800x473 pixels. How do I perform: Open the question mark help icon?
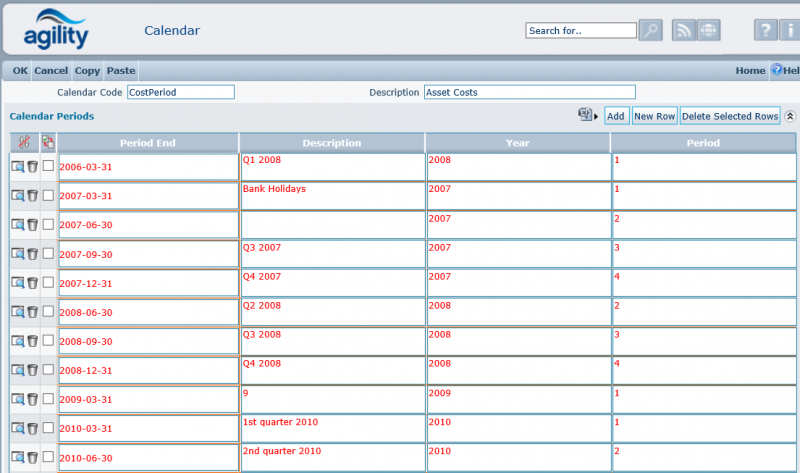(765, 30)
